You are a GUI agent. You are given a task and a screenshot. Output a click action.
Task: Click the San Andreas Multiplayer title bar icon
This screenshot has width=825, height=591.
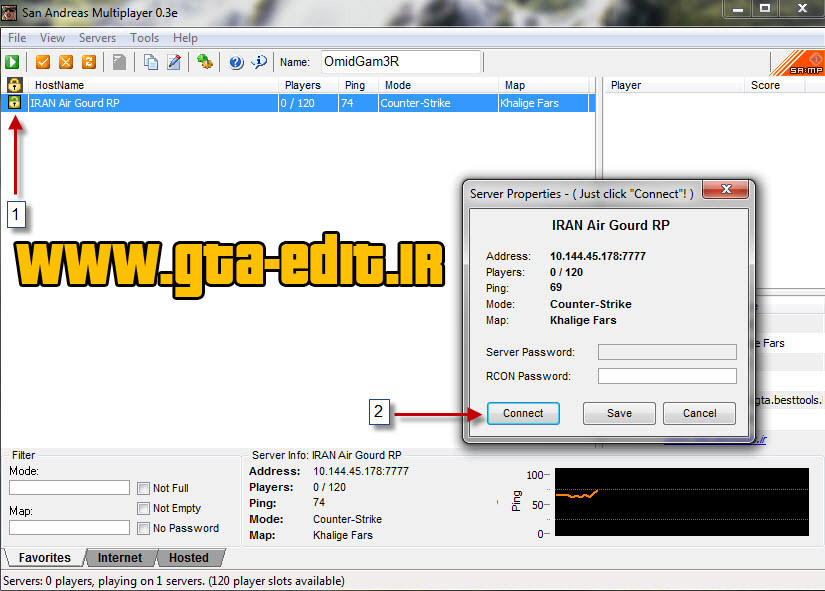pos(9,13)
